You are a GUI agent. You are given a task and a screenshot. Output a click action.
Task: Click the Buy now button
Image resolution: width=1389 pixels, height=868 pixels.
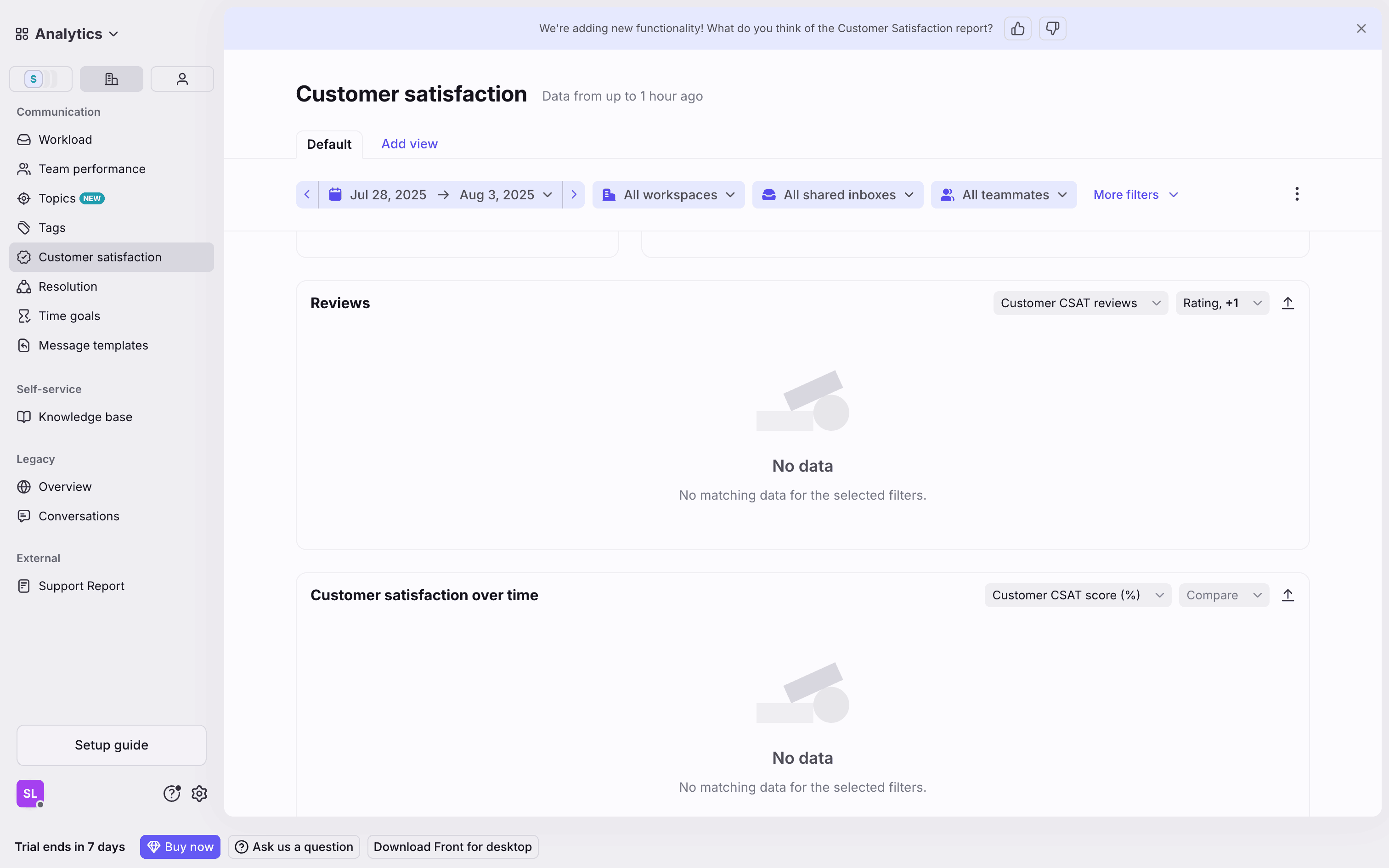[180, 847]
